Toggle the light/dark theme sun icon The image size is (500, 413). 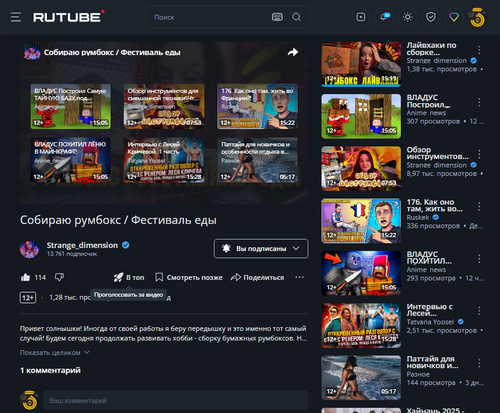pyautogui.click(x=407, y=17)
